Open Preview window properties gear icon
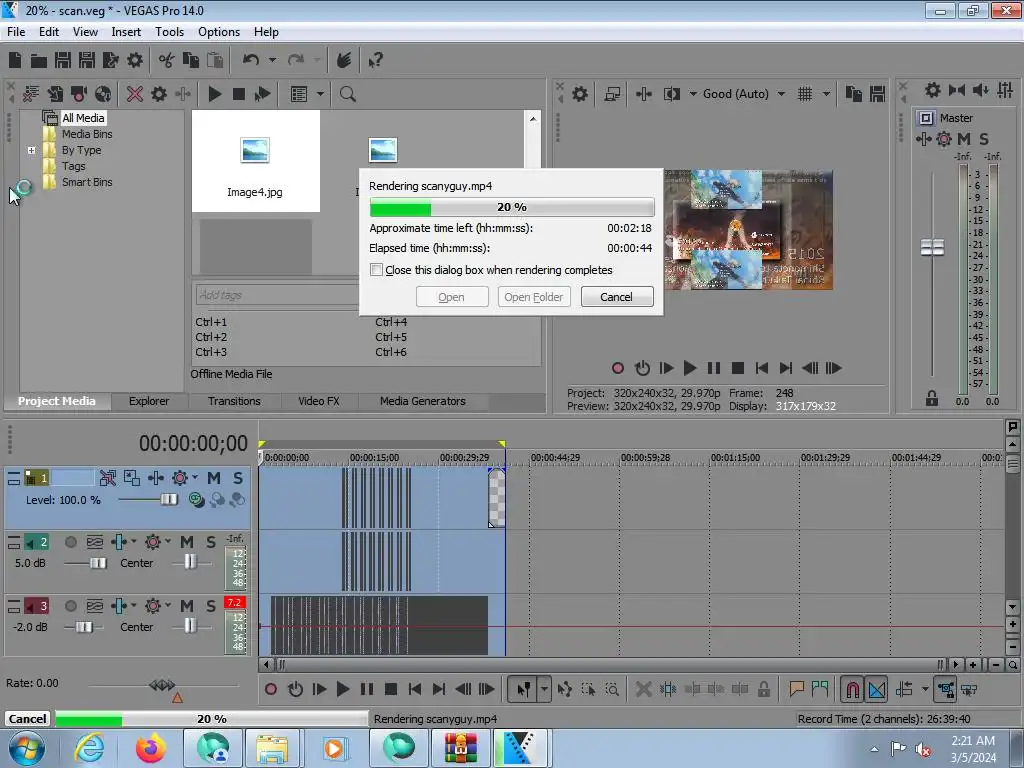The width and height of the screenshot is (1024, 768). pyautogui.click(x=579, y=94)
